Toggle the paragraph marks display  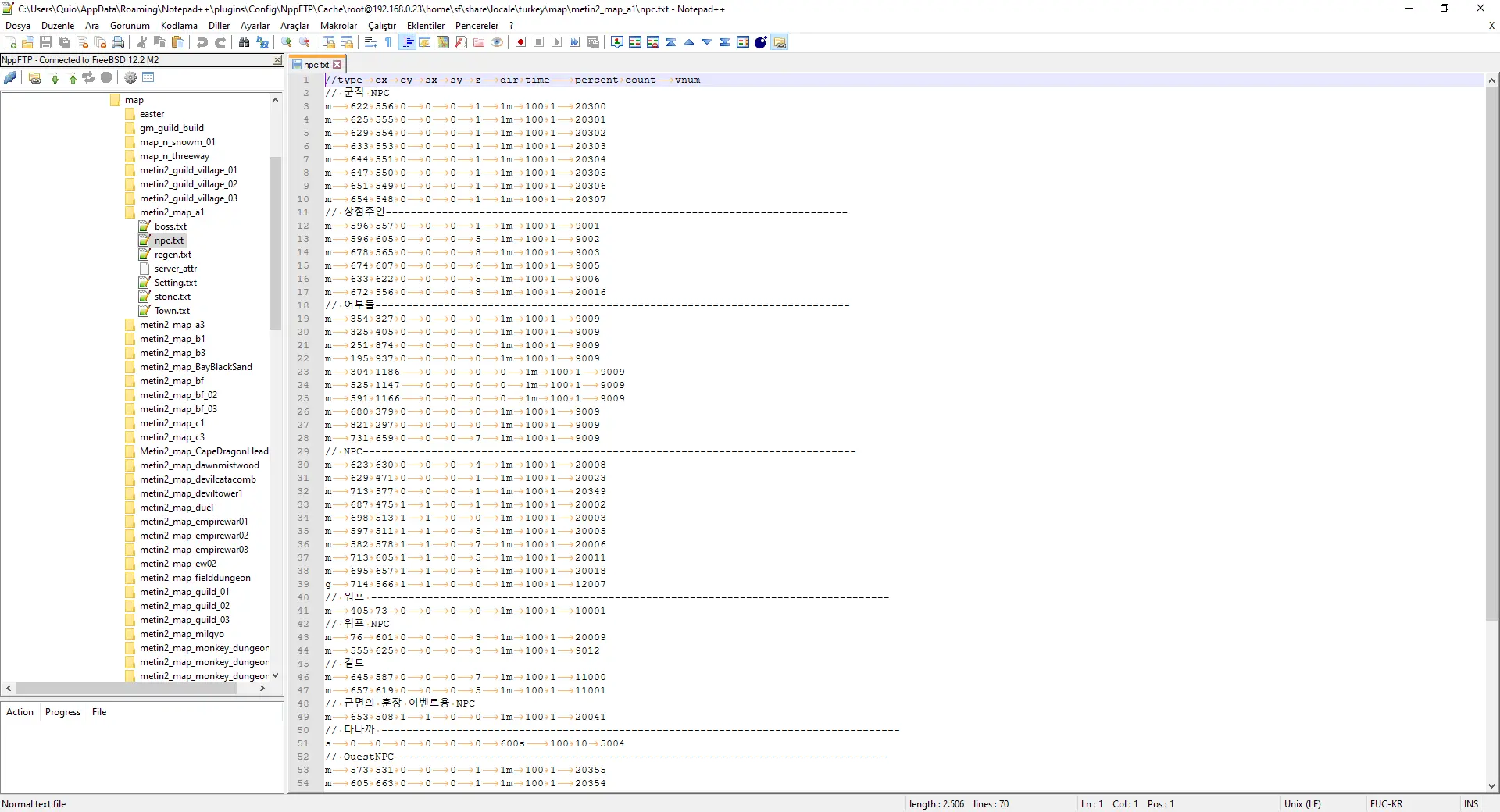[387, 42]
